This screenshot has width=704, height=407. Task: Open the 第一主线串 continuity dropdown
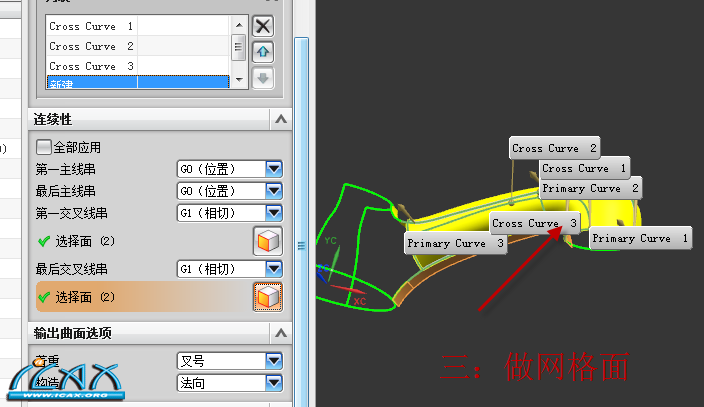click(x=274, y=169)
